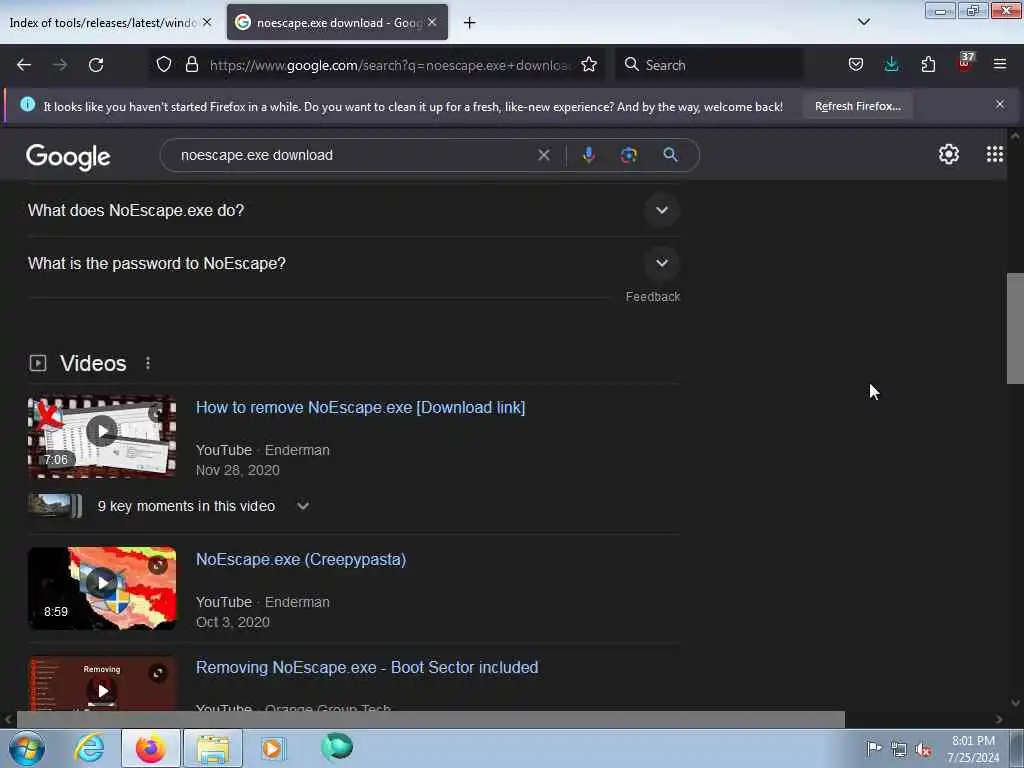Bookmark this page with star icon
This screenshot has height=768, width=1024.
tap(589, 65)
